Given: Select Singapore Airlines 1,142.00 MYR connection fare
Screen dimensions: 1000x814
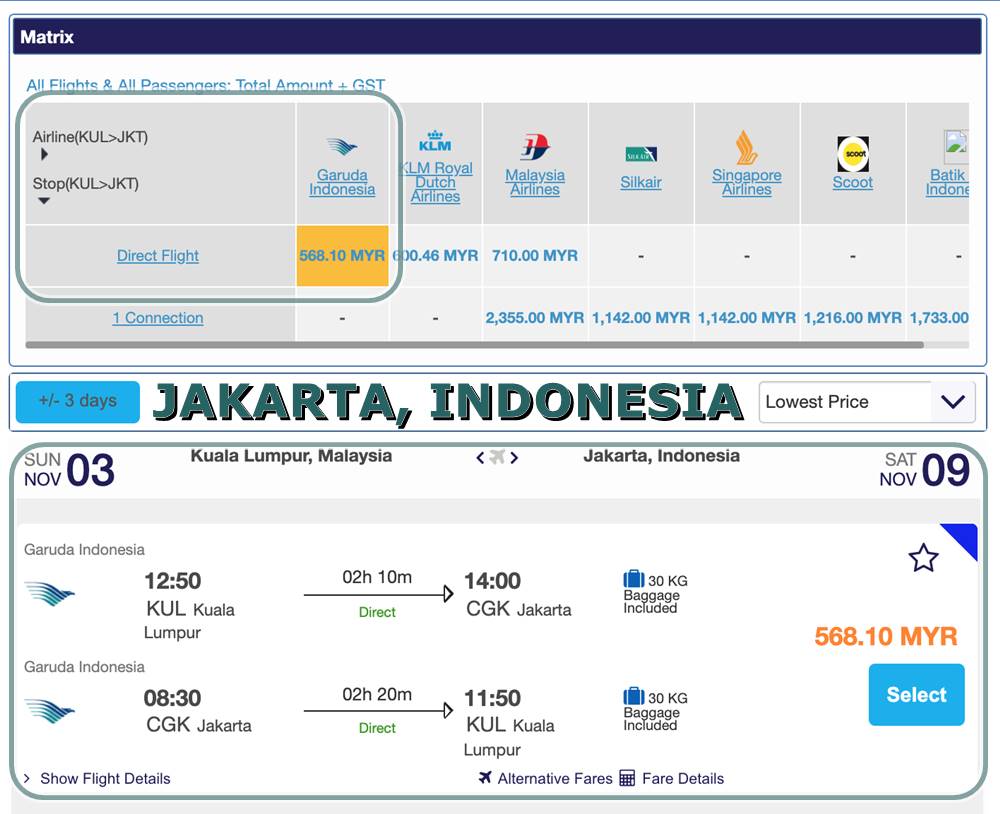Looking at the screenshot, I should [747, 318].
